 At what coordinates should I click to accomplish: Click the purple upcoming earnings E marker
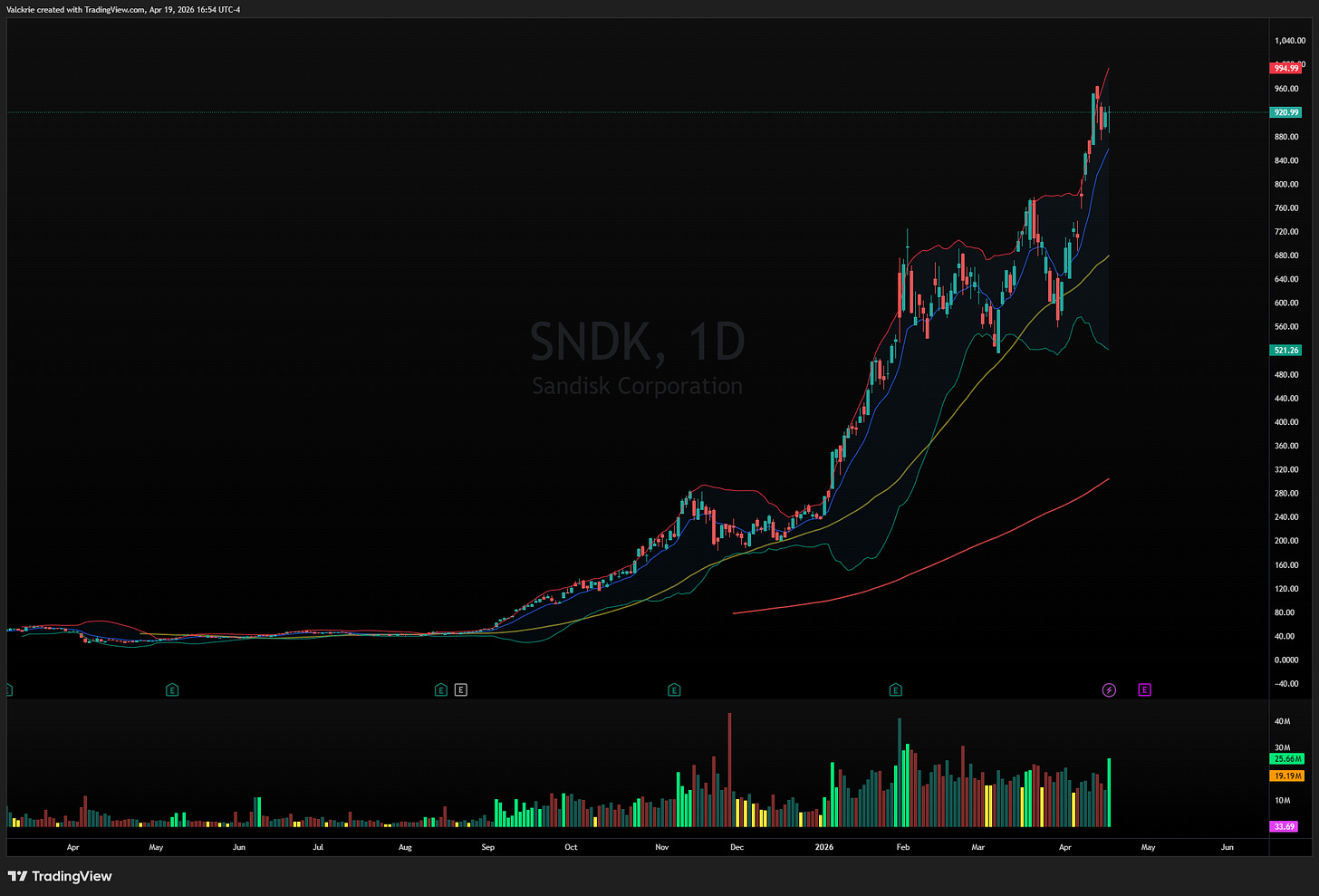pyautogui.click(x=1145, y=690)
